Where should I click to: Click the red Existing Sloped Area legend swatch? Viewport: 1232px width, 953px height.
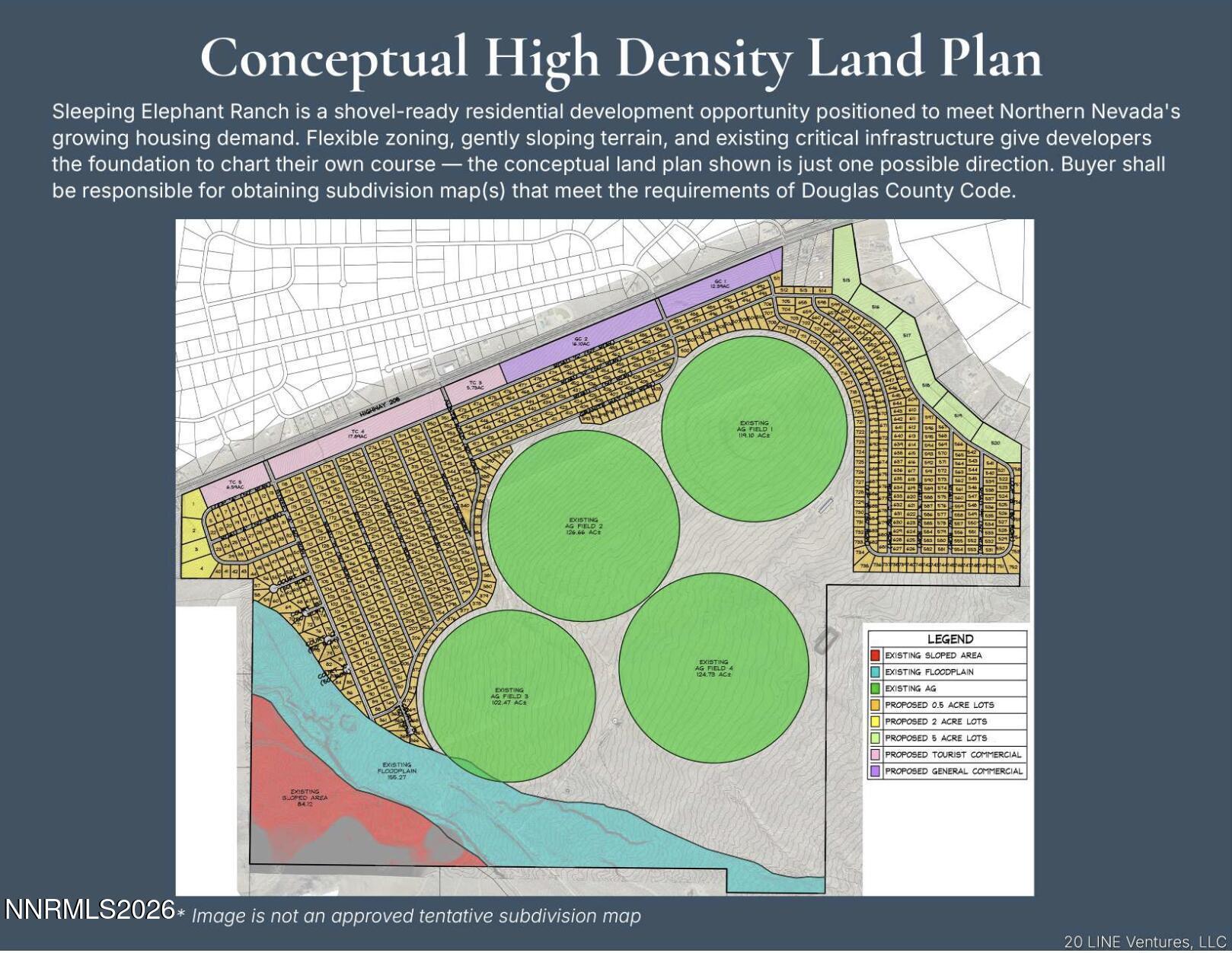click(x=875, y=655)
